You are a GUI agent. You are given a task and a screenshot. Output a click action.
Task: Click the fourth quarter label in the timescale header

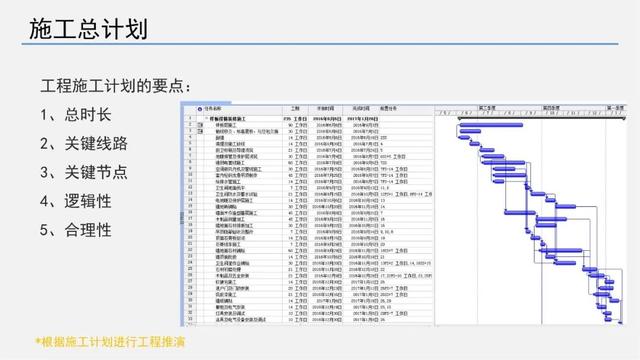(x=551, y=108)
